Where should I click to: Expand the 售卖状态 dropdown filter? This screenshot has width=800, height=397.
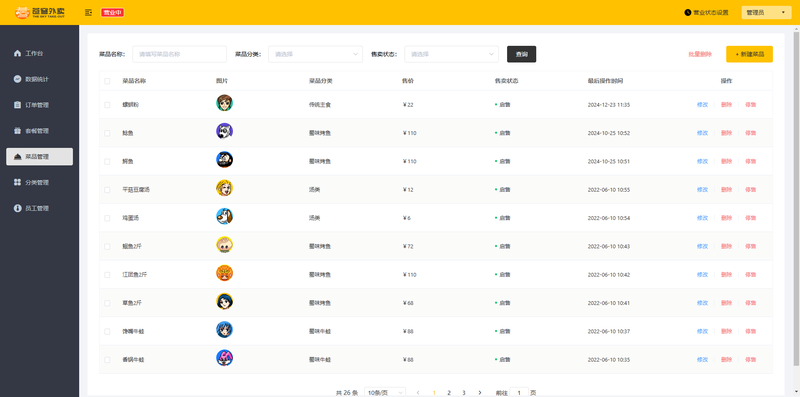pyautogui.click(x=452, y=54)
